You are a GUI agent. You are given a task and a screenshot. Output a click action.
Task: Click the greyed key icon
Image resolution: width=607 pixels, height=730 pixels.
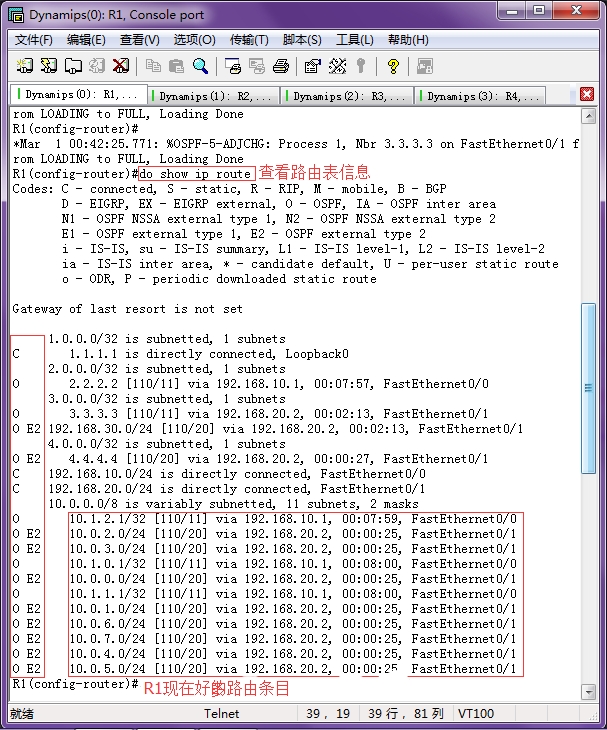point(361,66)
